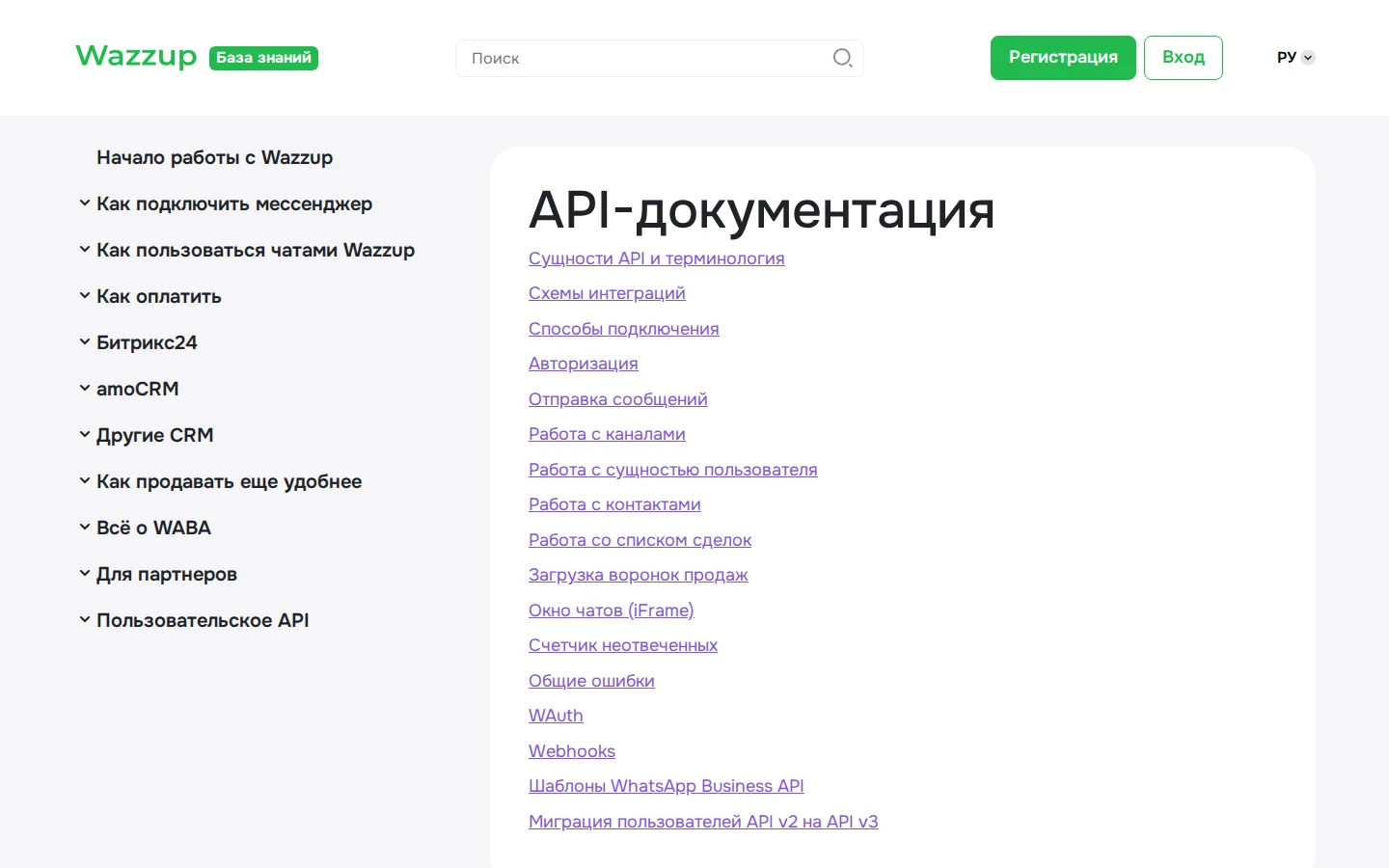1389x868 pixels.
Task: Expand chevron for Как пользоваться чатами Wazzup
Action: (85, 250)
